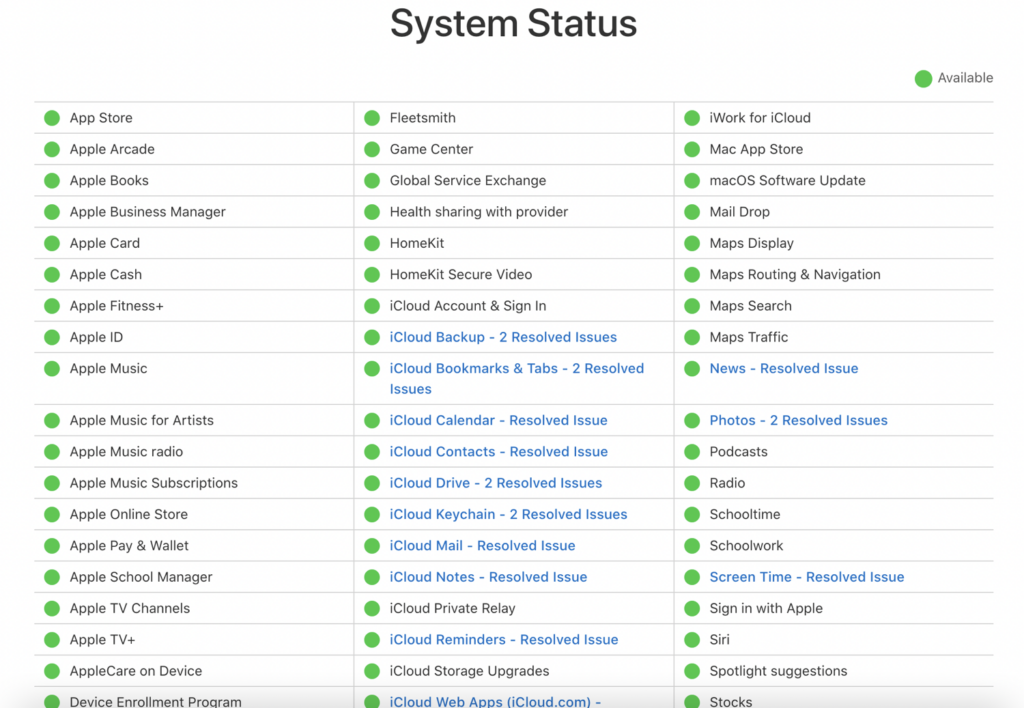Screen dimensions: 1024x708
Task: View the iCloud Calendar resolved issue
Action: 498,421
